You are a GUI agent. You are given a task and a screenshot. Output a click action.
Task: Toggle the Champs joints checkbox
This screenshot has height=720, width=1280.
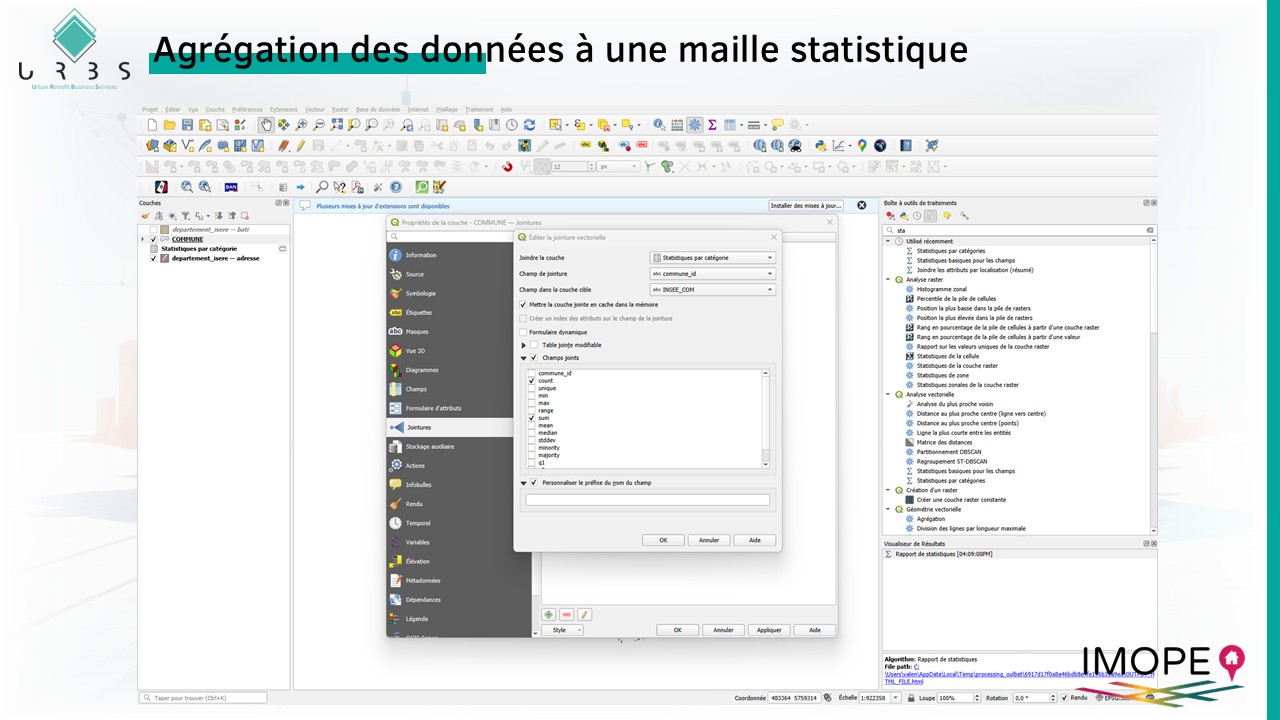(534, 357)
